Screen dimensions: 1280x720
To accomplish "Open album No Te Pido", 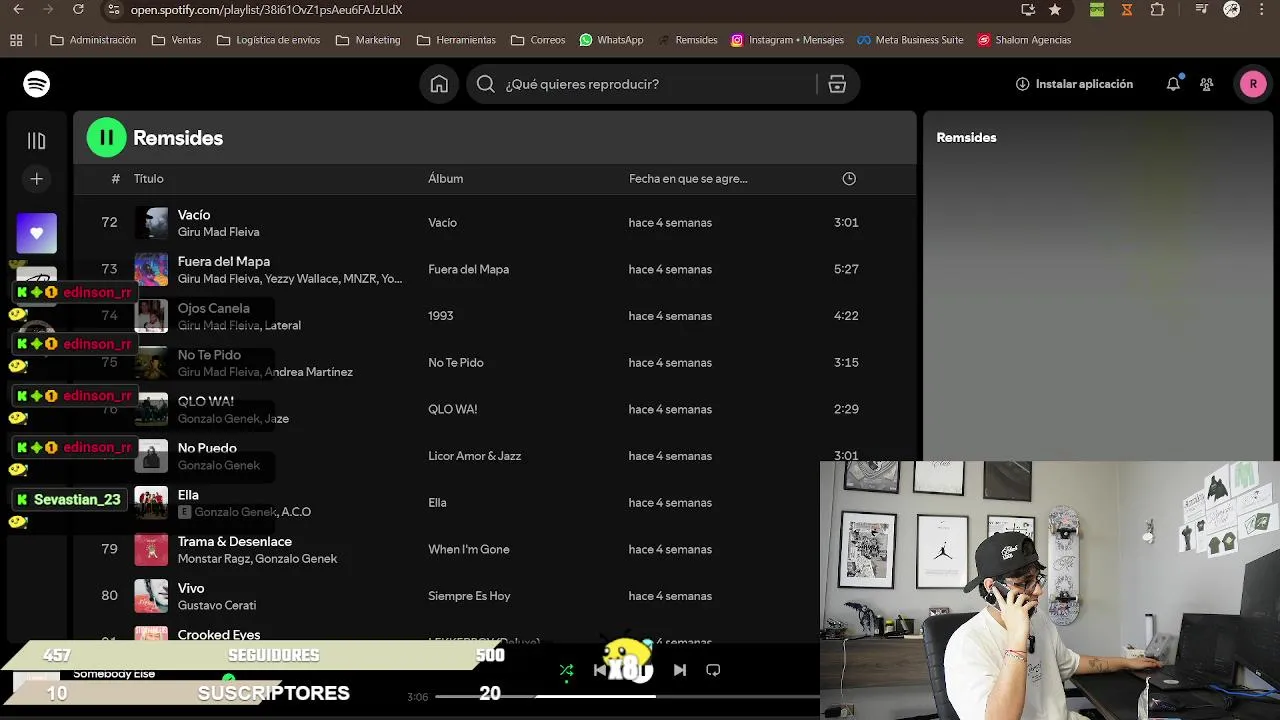I will tap(455, 363).
